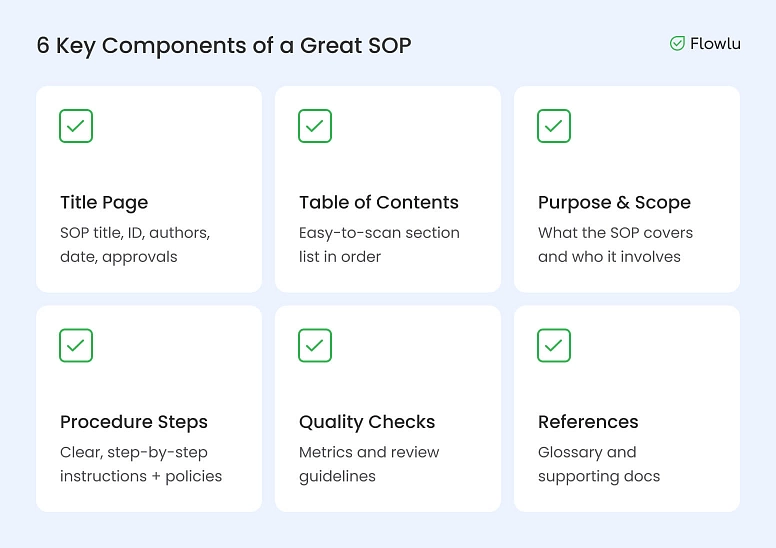This screenshot has height=548, width=776.
Task: Select the Procedure Steps heading
Action: 134,422
